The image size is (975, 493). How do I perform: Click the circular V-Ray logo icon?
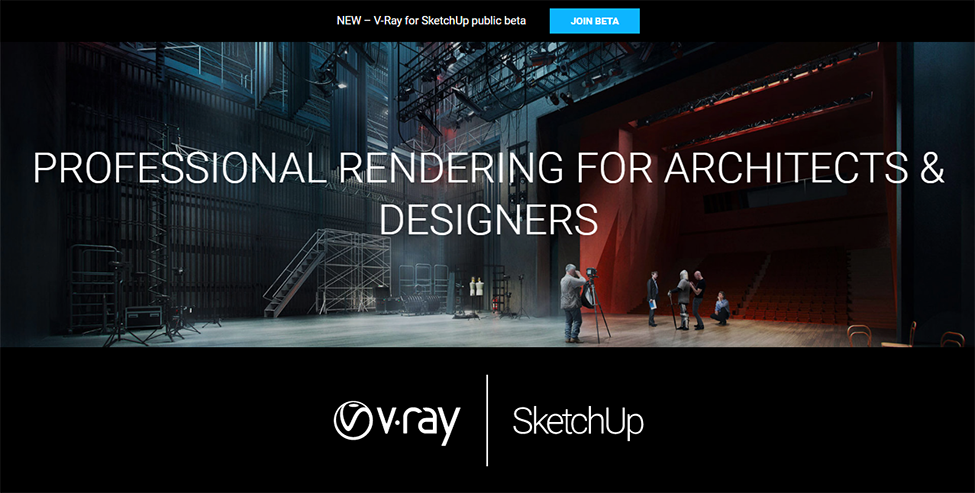[x=353, y=419]
